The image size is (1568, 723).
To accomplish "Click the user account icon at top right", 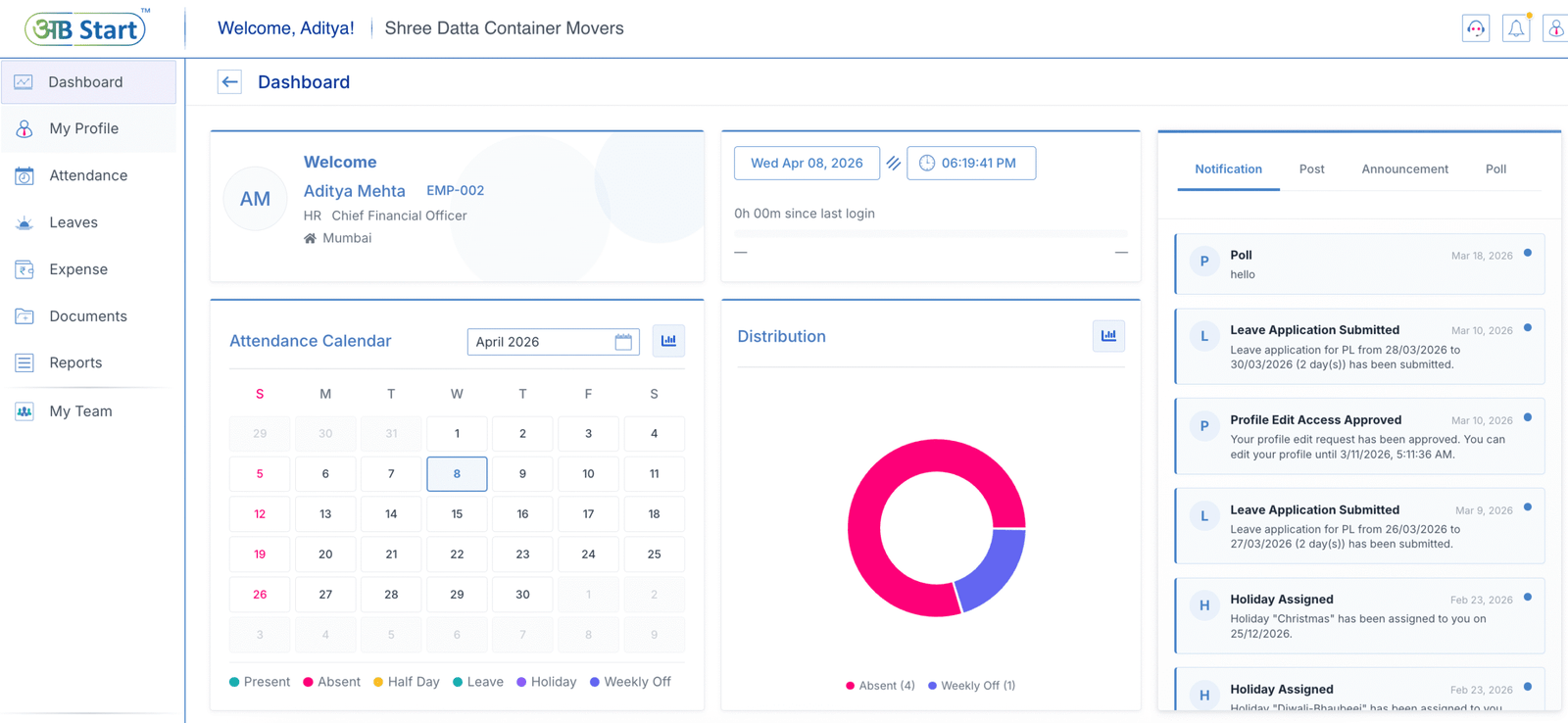I will pyautogui.click(x=1555, y=28).
